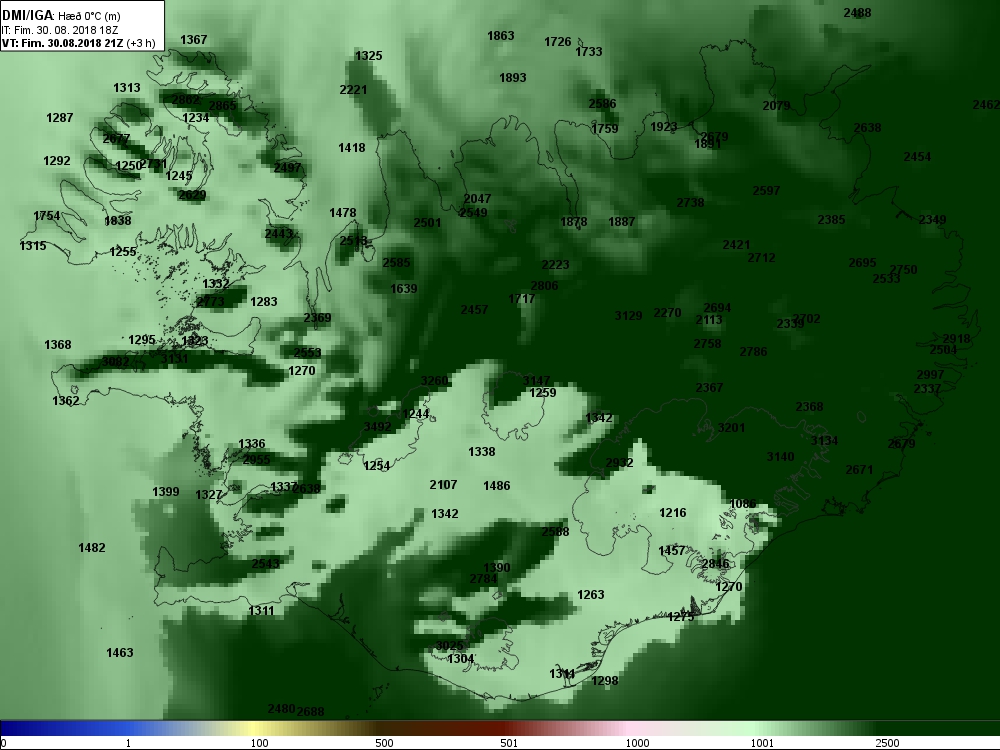Image resolution: width=1000 pixels, height=750 pixels.
Task: Click the 2454 height value
Action: coord(917,157)
